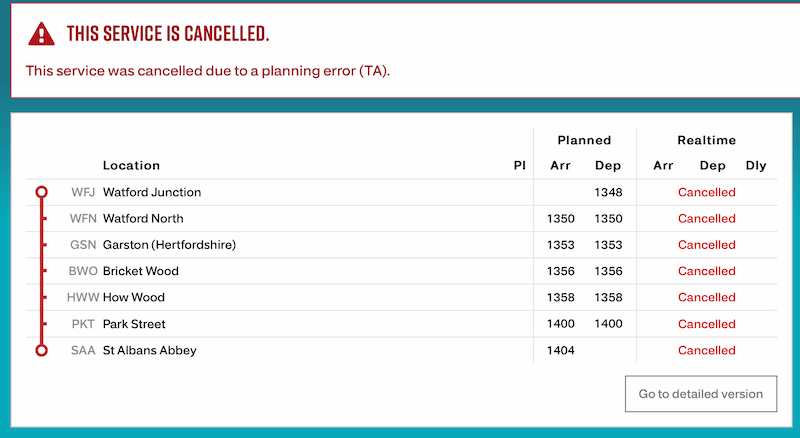This screenshot has width=800, height=438.
Task: Select the Watford North station name
Action: pyautogui.click(x=143, y=218)
